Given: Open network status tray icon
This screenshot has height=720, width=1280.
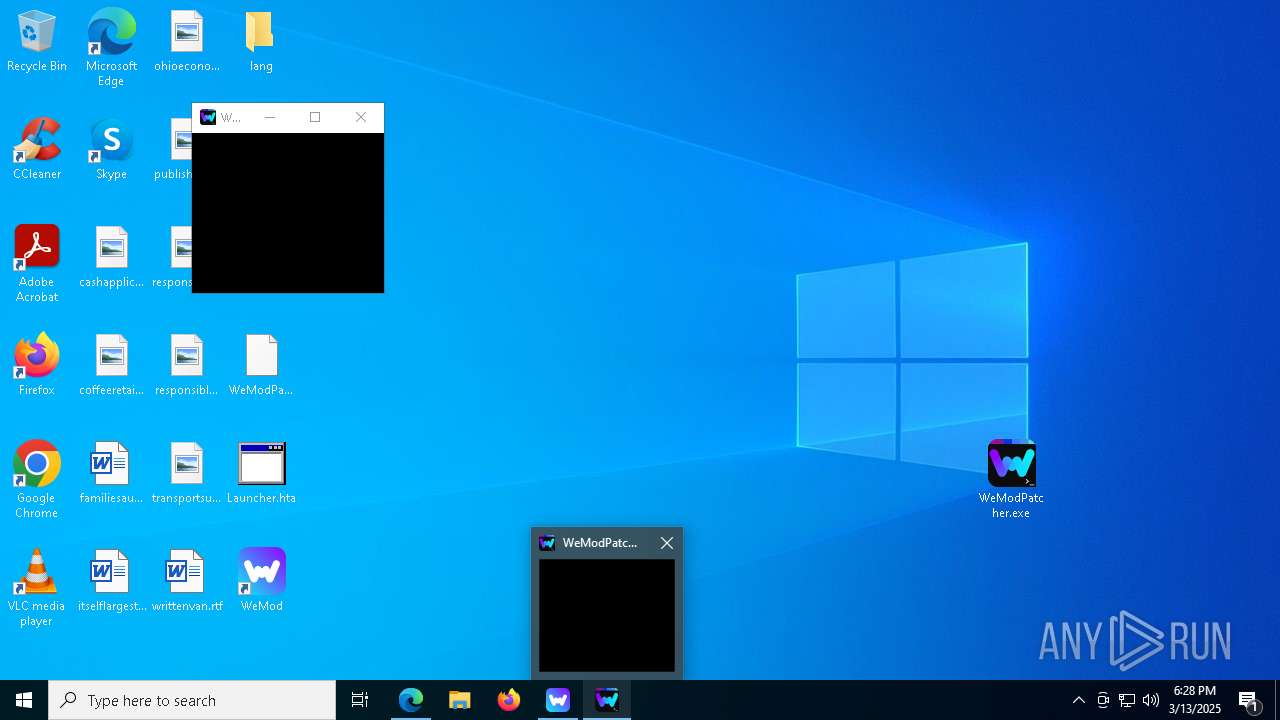Looking at the screenshot, I should click(x=1127, y=700).
